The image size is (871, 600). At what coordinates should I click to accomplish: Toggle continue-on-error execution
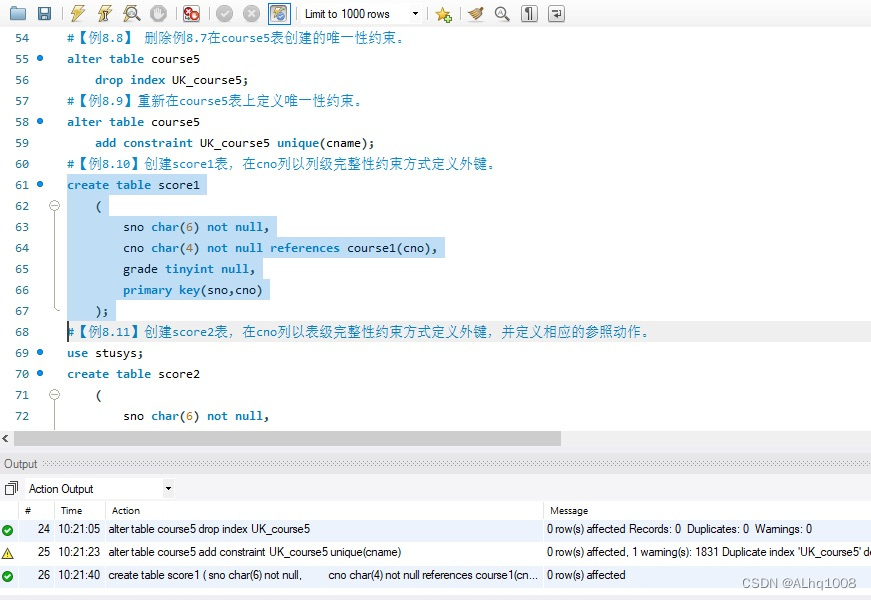(x=191, y=13)
